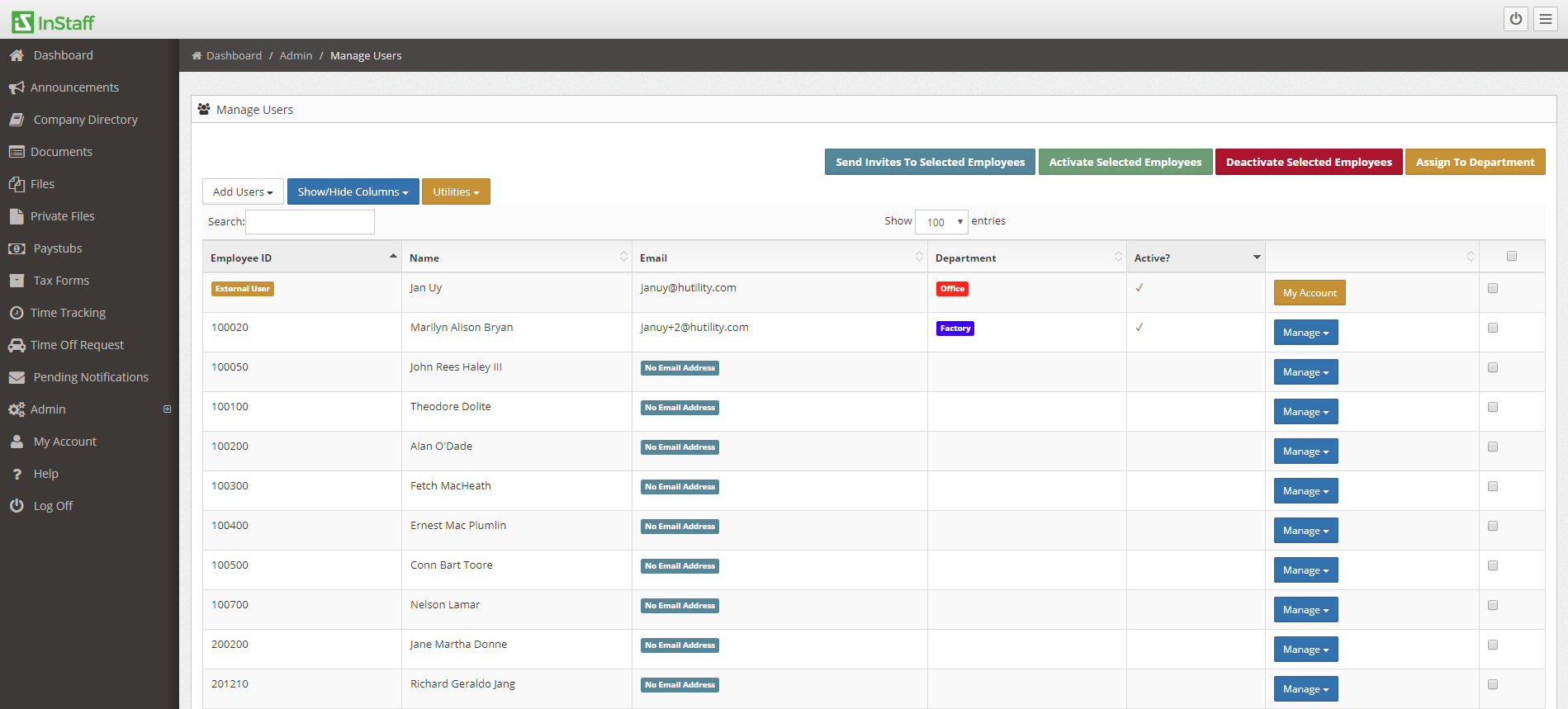Viewport: 1568px width, 709px height.
Task: Open Pending Notifications in sidebar
Action: coord(89,377)
